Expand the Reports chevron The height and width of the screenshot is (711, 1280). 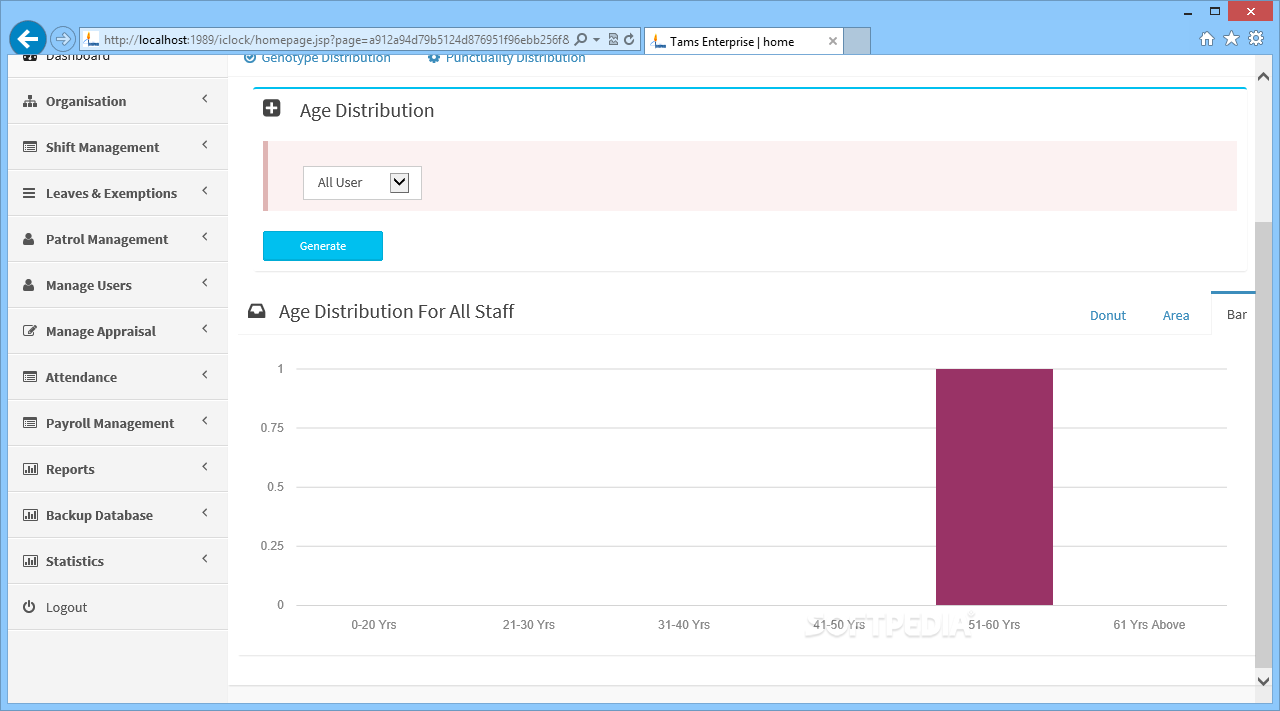pos(205,467)
